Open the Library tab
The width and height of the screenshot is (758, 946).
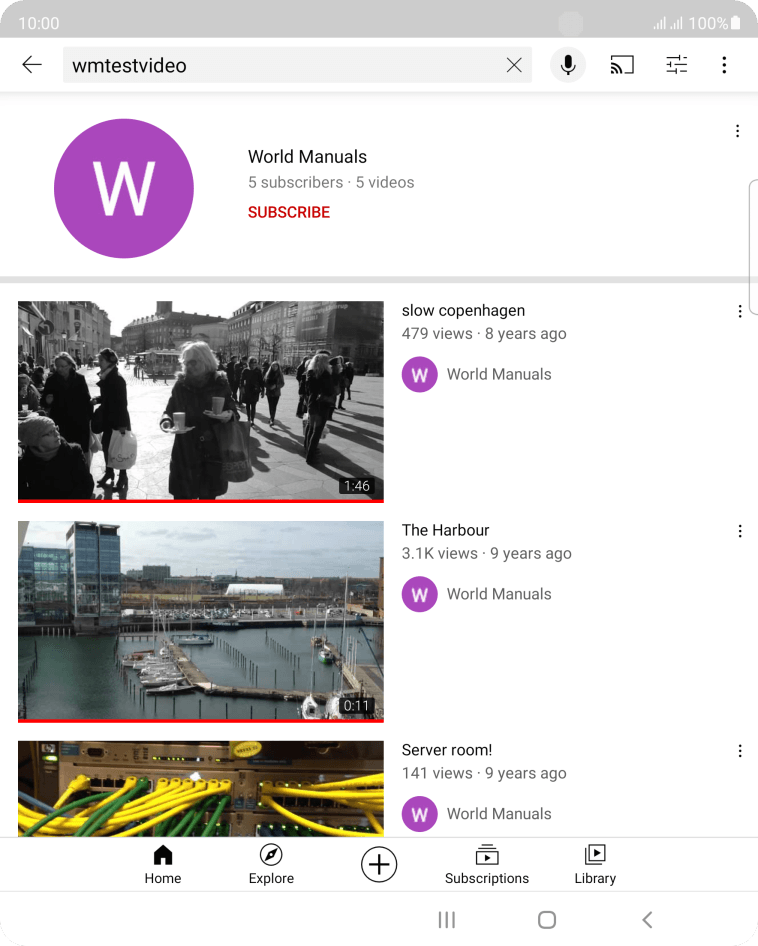(595, 865)
